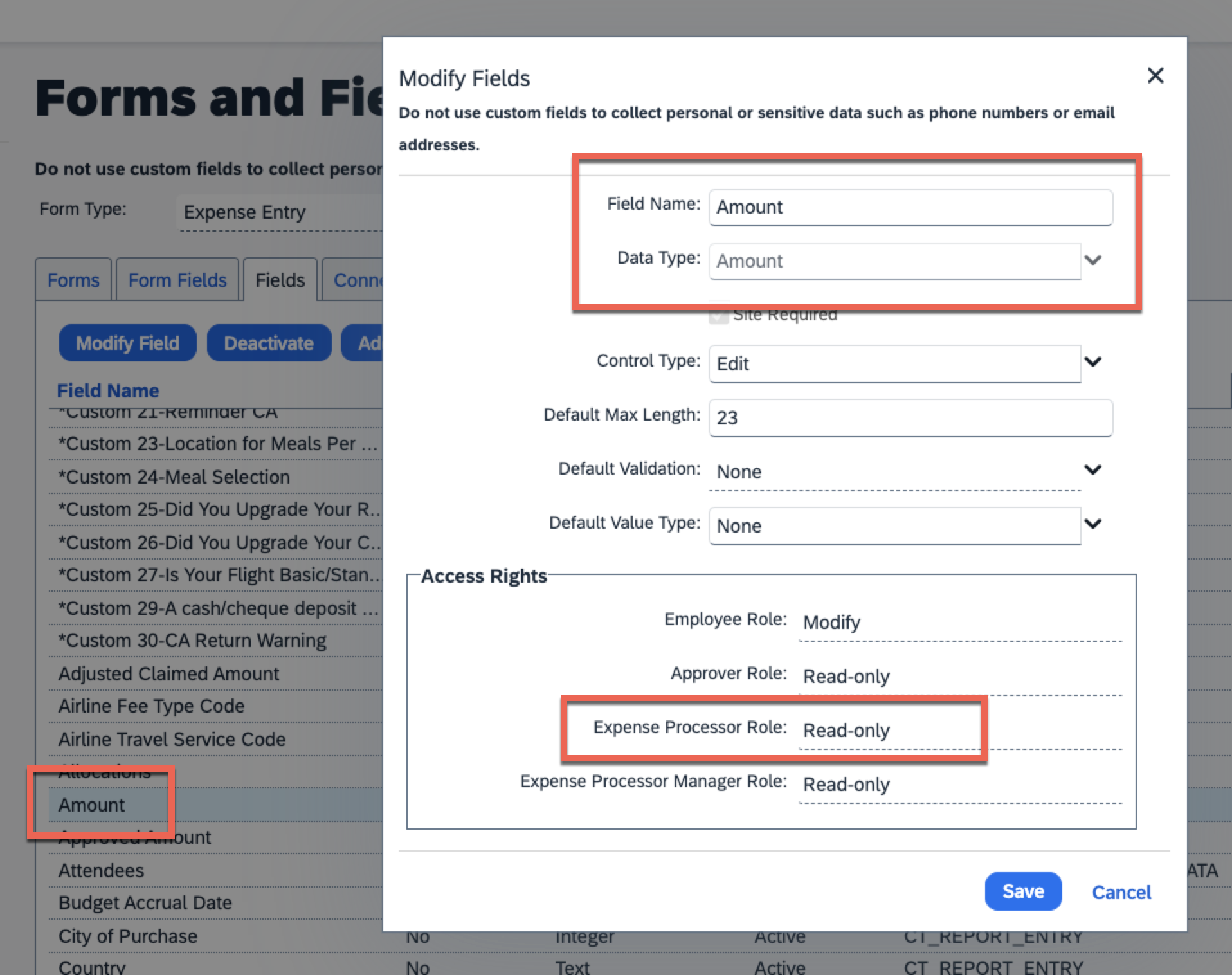Expand the Default Validation dropdown

1092,470
